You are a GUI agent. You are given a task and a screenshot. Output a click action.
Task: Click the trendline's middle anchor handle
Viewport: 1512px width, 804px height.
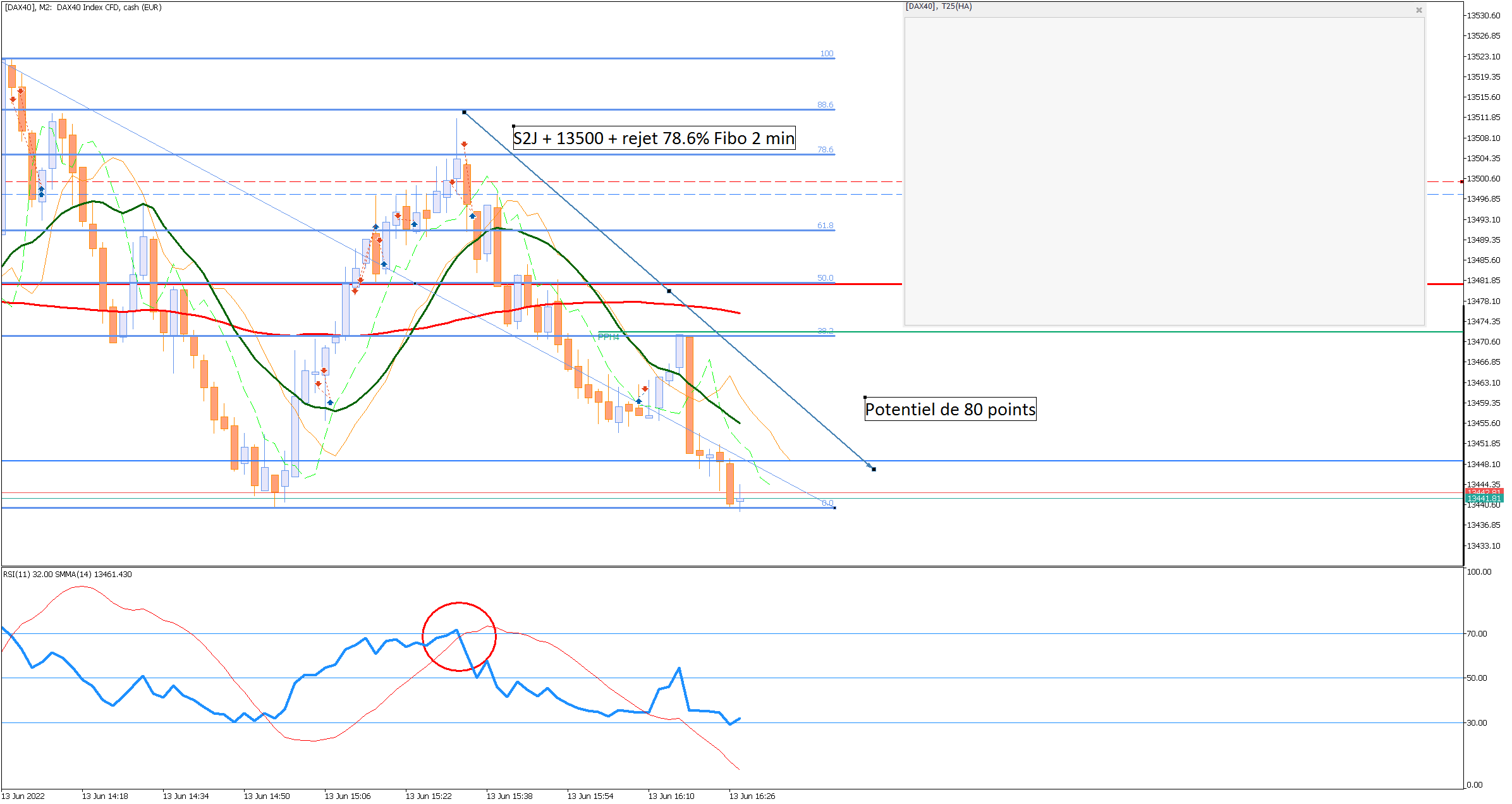[x=669, y=291]
